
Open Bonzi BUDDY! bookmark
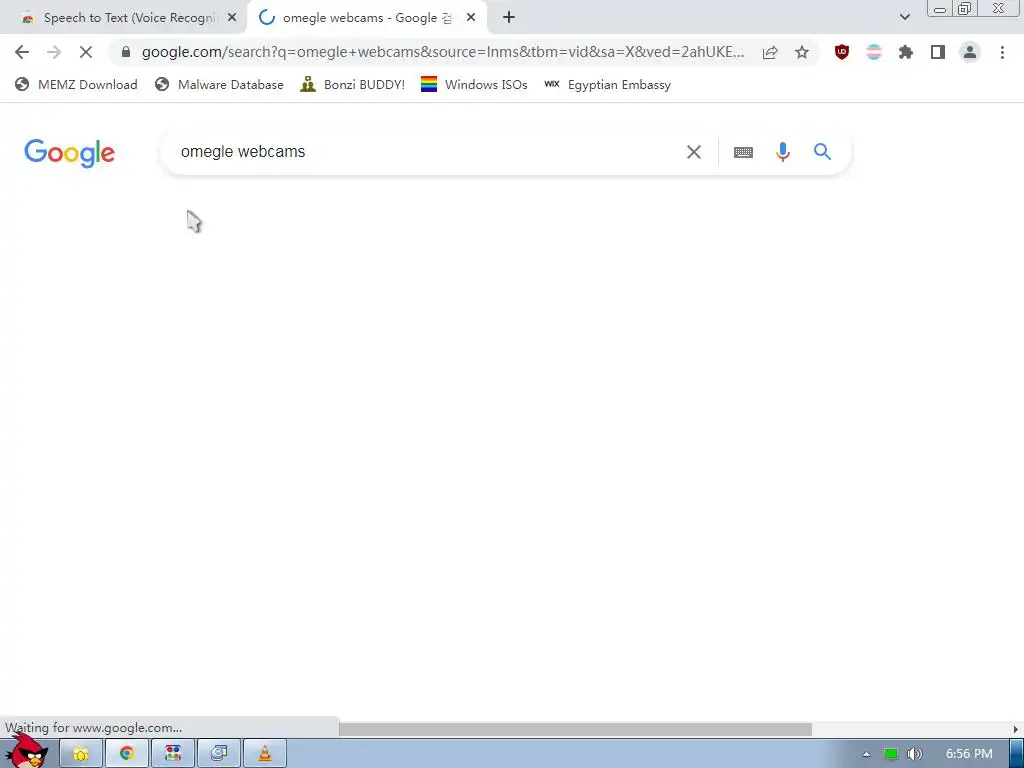click(x=353, y=84)
